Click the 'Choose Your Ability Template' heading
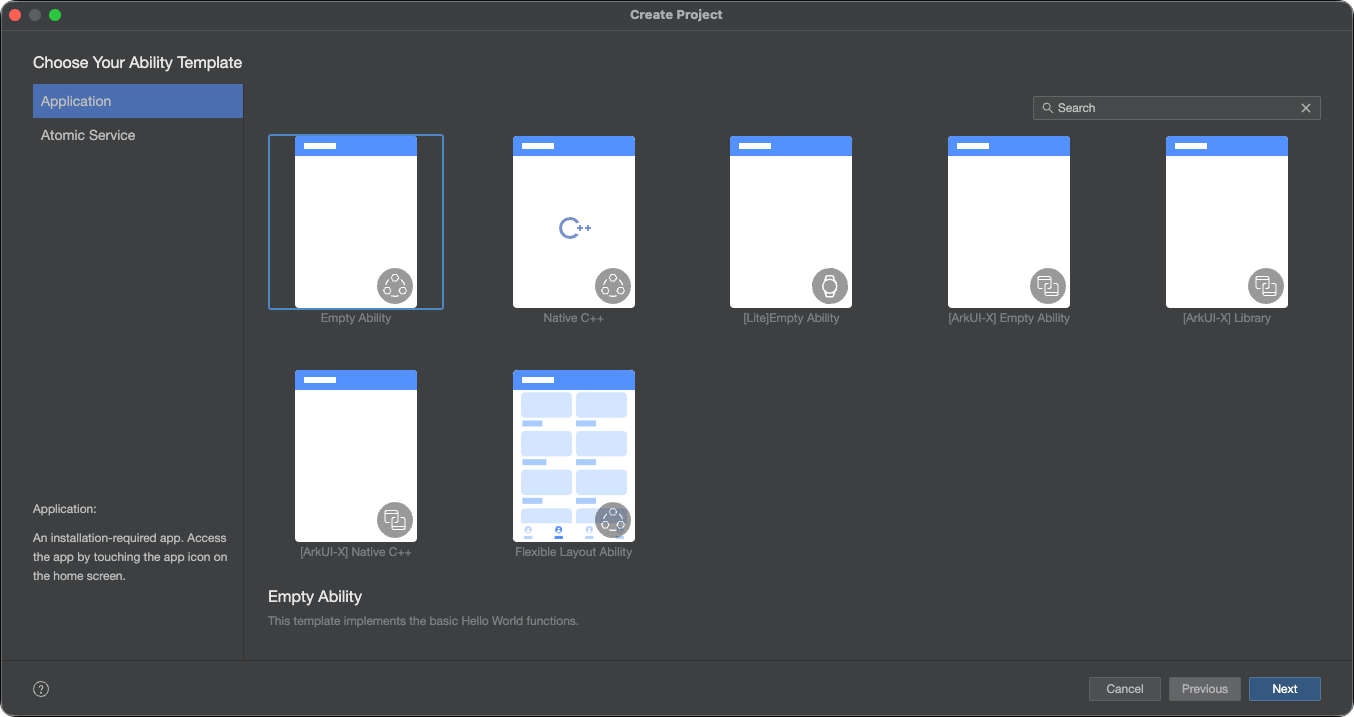 137,62
